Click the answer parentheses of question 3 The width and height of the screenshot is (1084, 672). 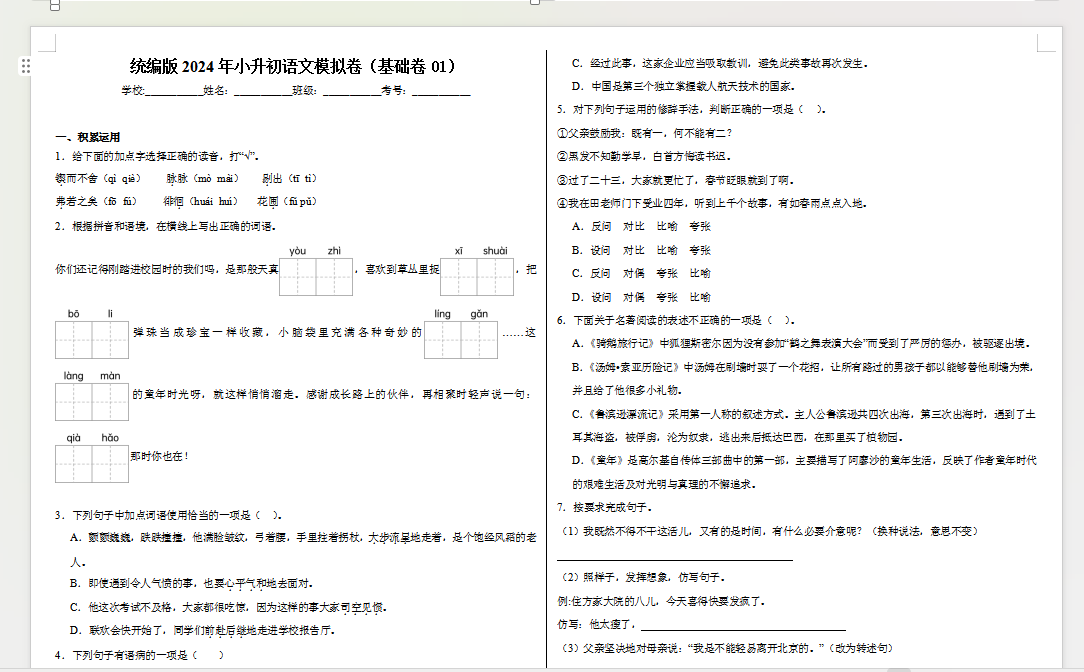tap(268, 515)
